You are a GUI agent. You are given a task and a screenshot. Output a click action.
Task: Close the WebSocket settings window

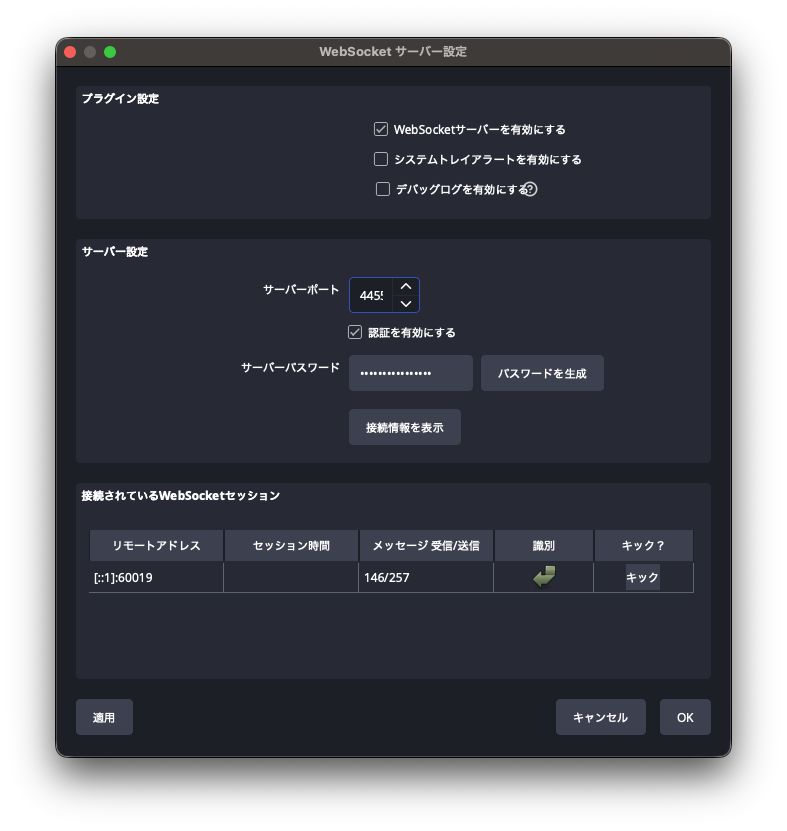(70, 52)
